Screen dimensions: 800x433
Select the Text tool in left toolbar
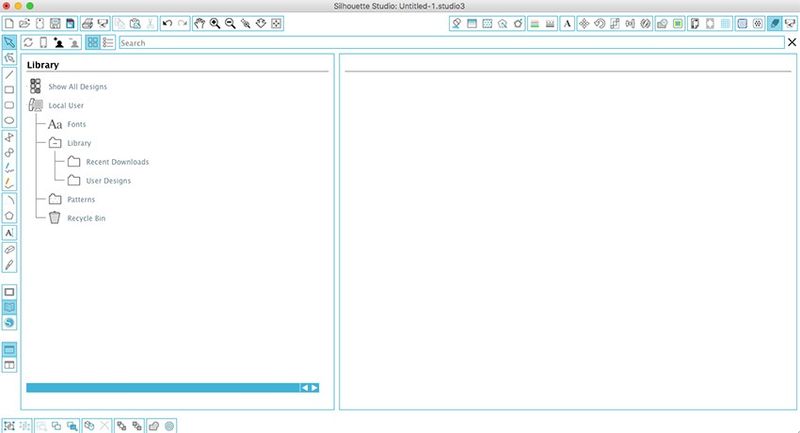[x=9, y=233]
